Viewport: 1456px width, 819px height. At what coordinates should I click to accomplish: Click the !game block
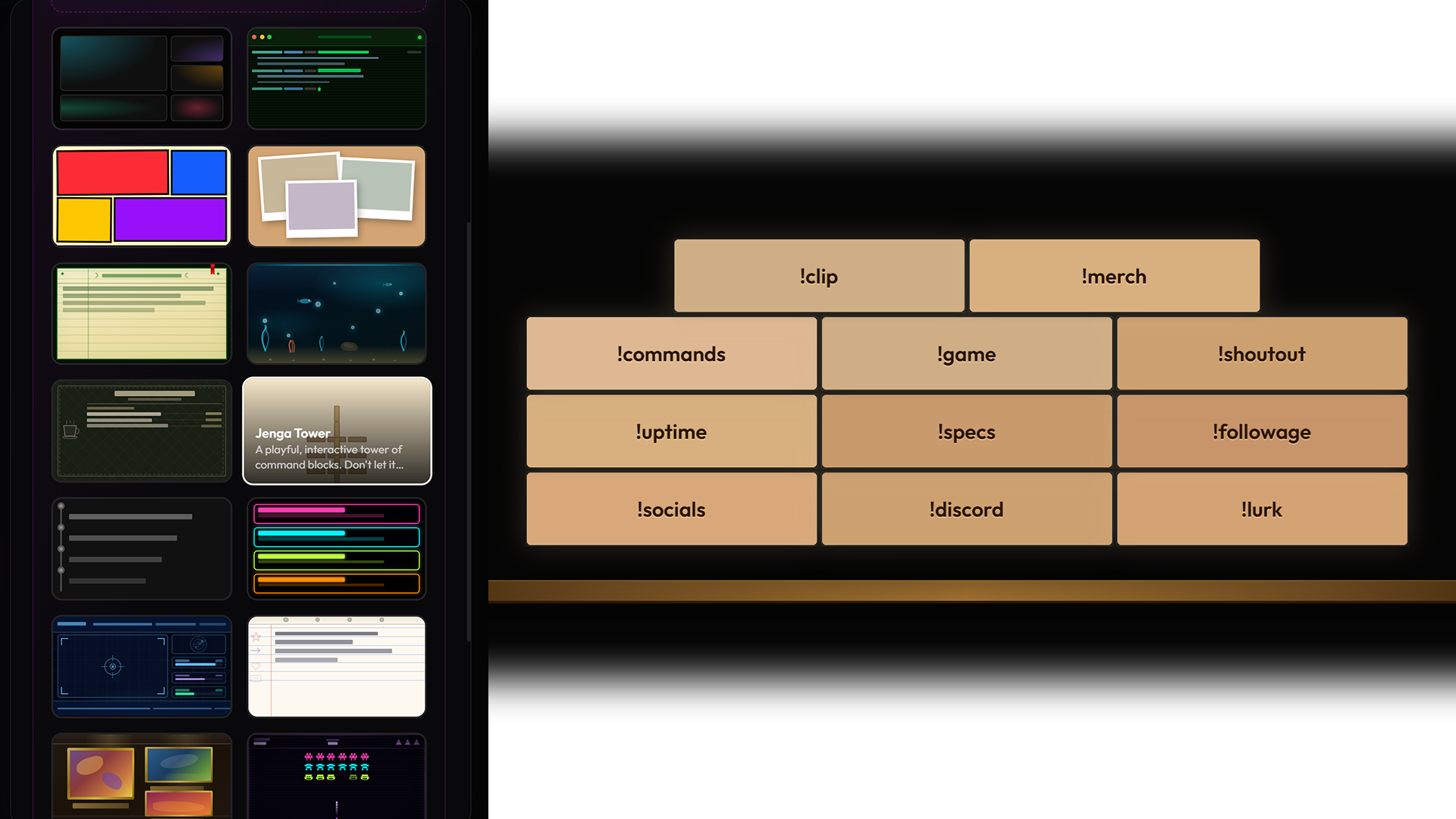[x=966, y=354]
